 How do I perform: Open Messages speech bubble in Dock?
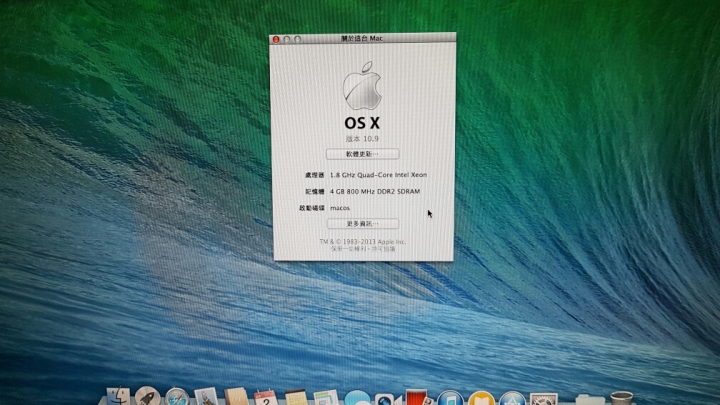pyautogui.click(x=357, y=398)
